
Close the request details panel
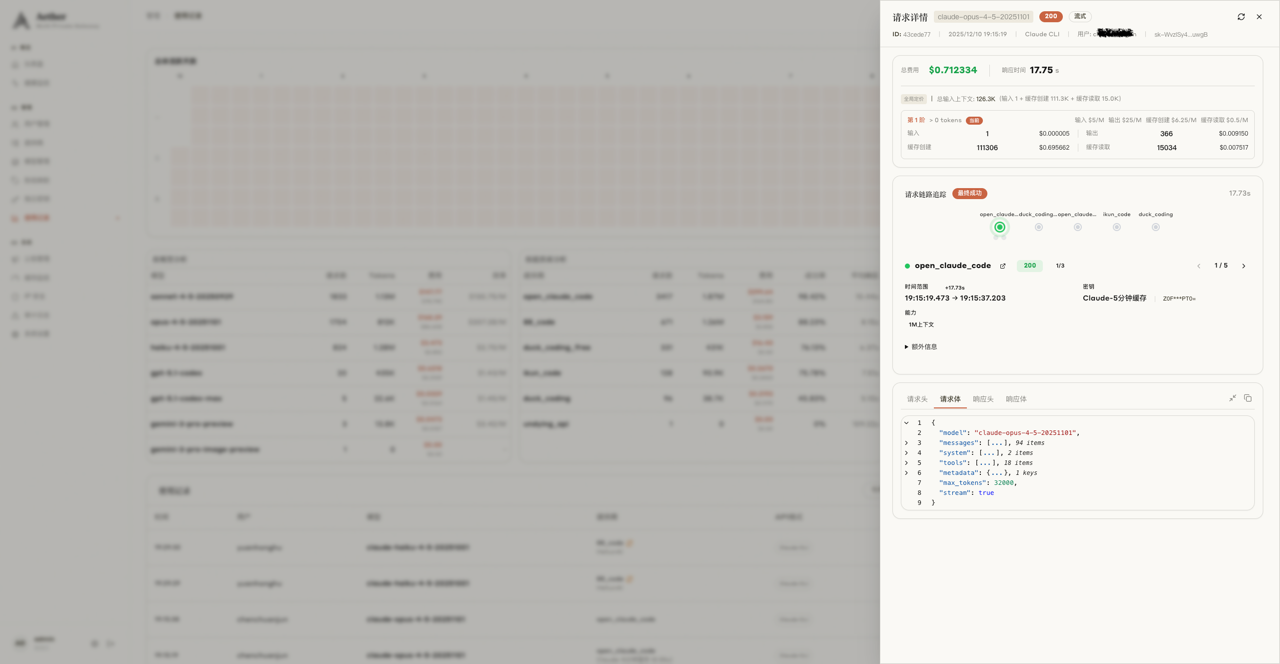point(1259,17)
